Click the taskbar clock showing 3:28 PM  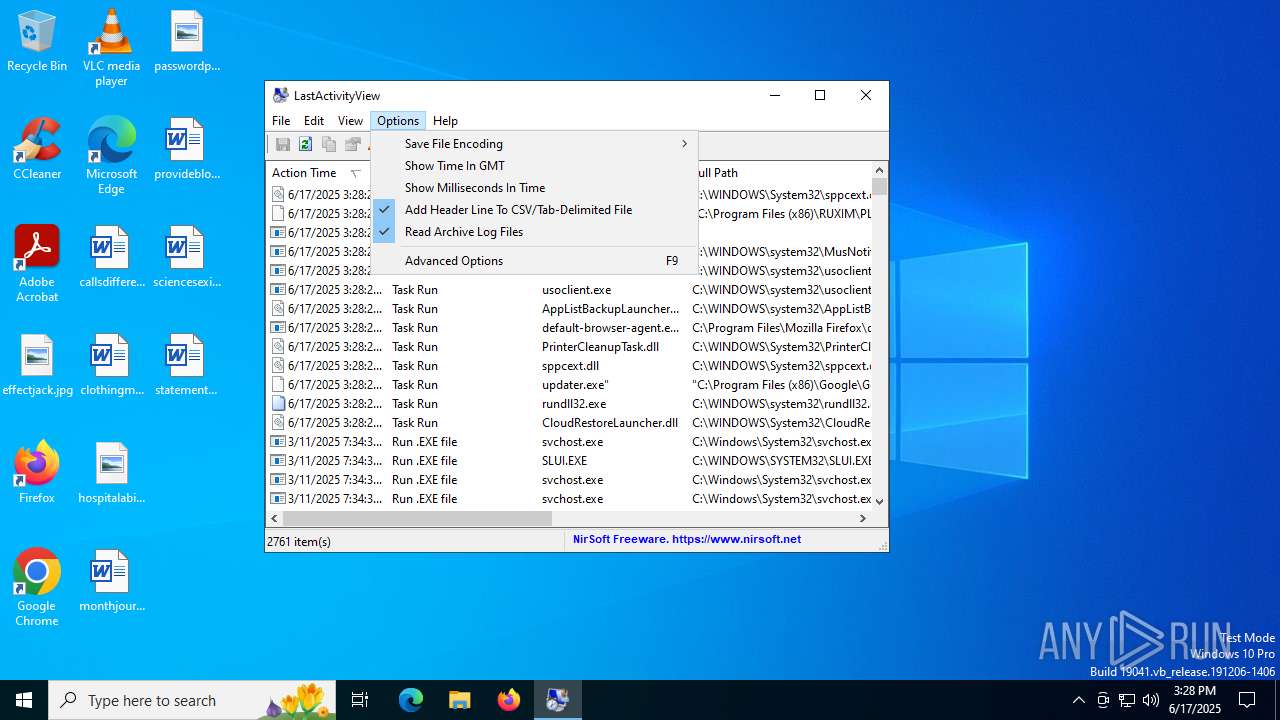(1195, 700)
